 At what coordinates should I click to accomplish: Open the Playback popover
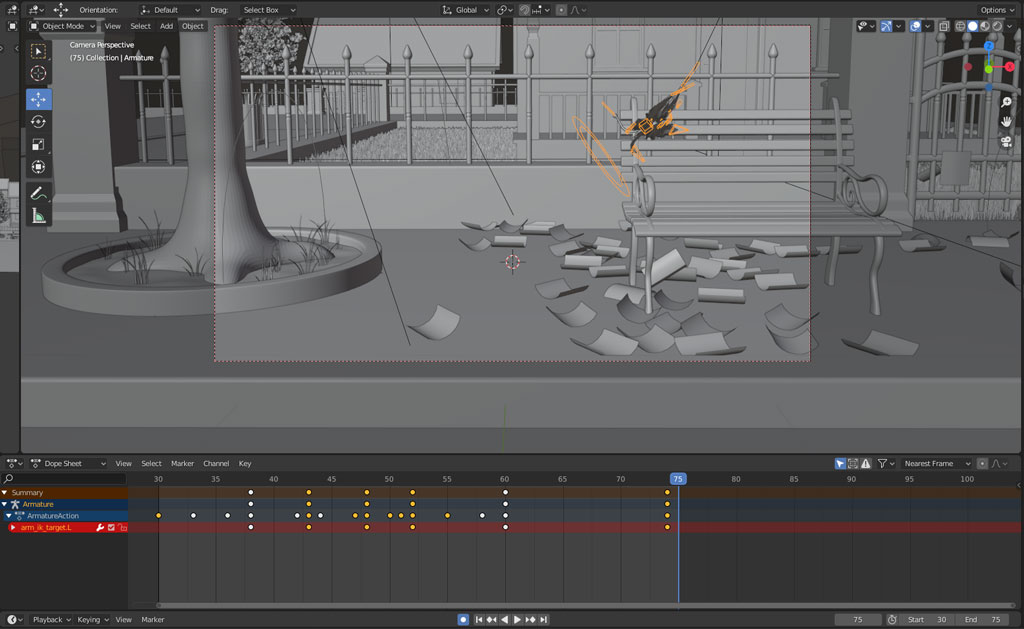[51, 620]
